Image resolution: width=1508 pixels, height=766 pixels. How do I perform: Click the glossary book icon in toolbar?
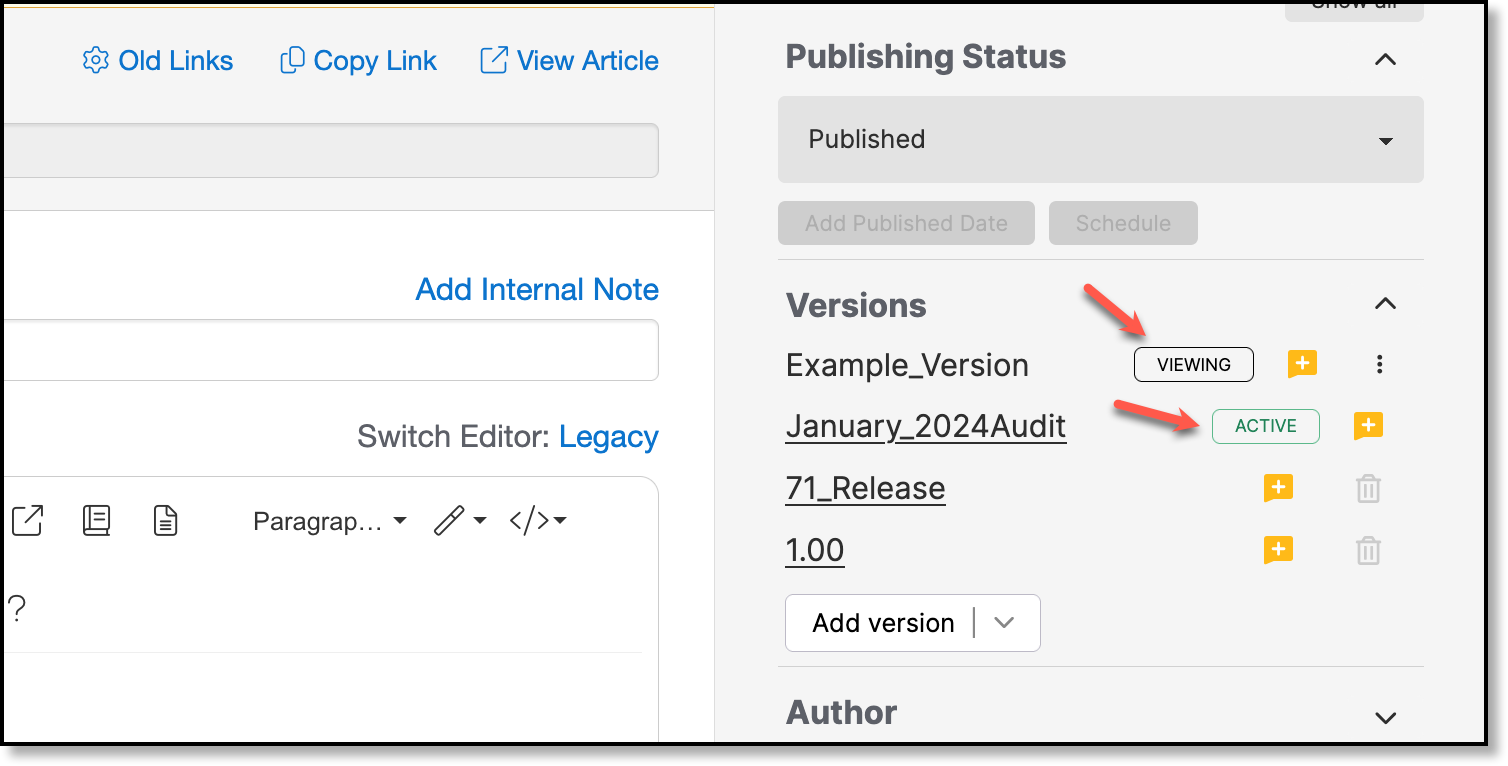point(97,520)
